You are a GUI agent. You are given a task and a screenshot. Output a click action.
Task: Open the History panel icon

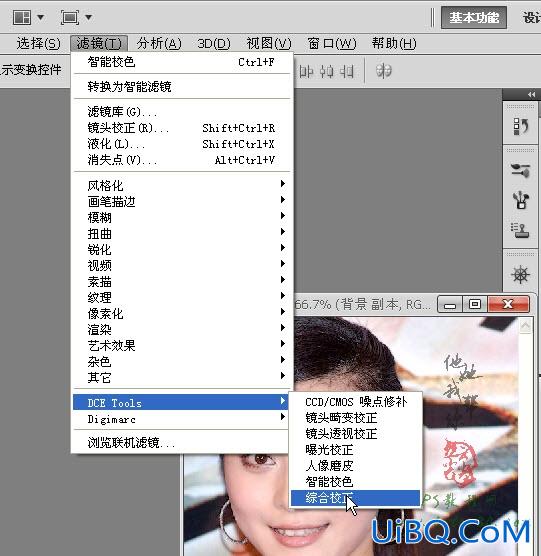point(520,126)
